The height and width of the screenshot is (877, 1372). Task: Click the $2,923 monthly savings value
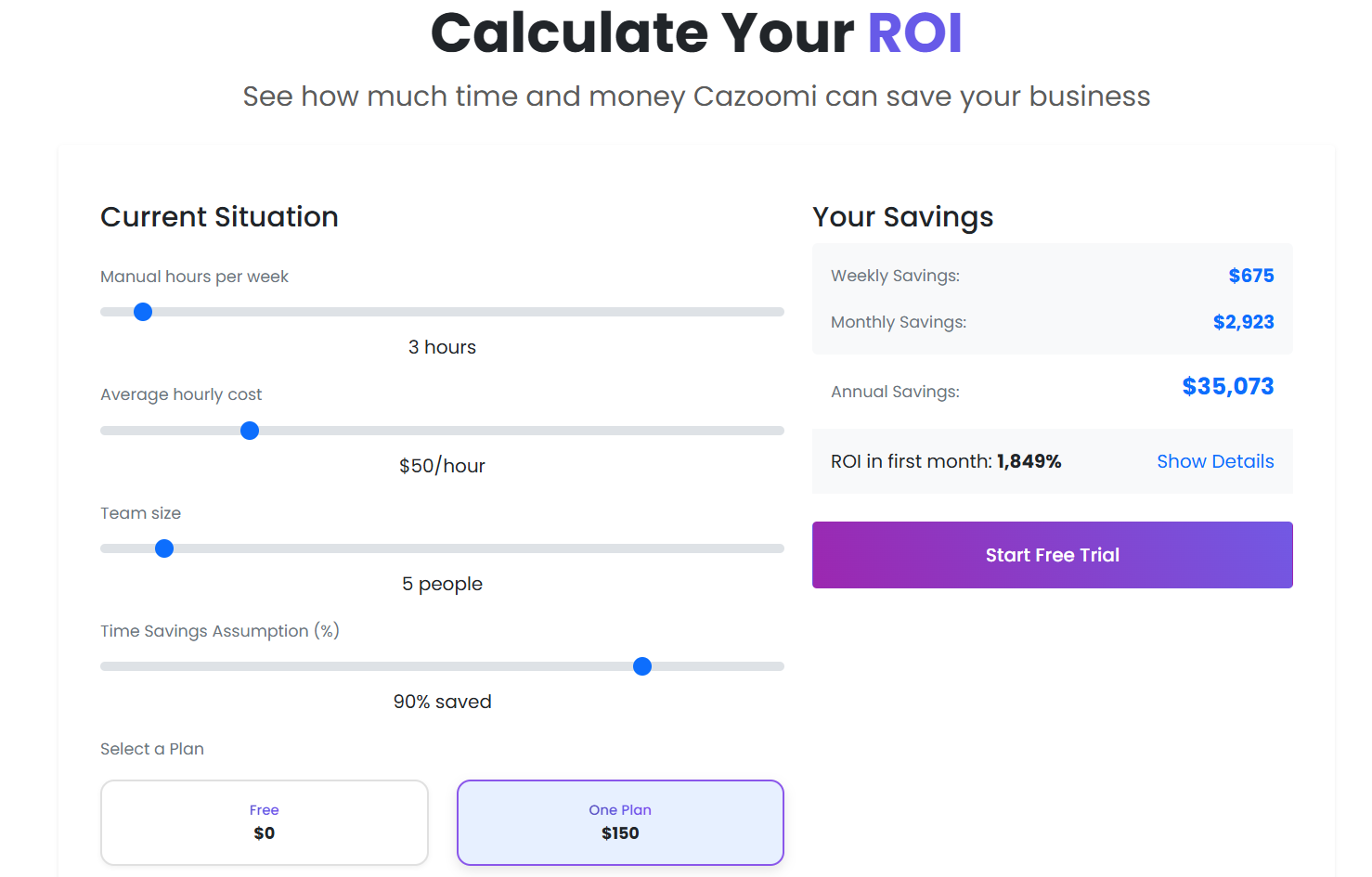tap(1243, 322)
